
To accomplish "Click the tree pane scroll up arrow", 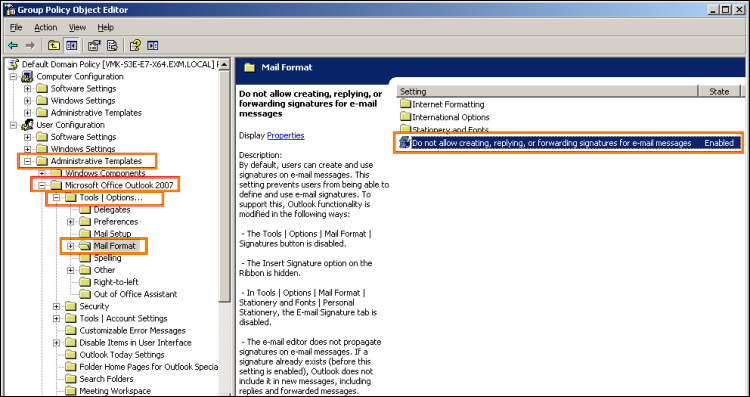I will tap(225, 64).
